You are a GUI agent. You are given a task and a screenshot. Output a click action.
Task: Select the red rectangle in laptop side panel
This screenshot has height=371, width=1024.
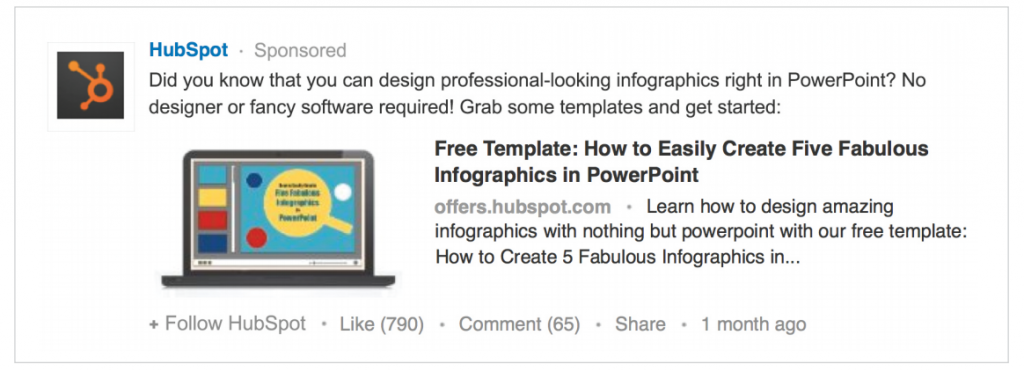pos(212,220)
